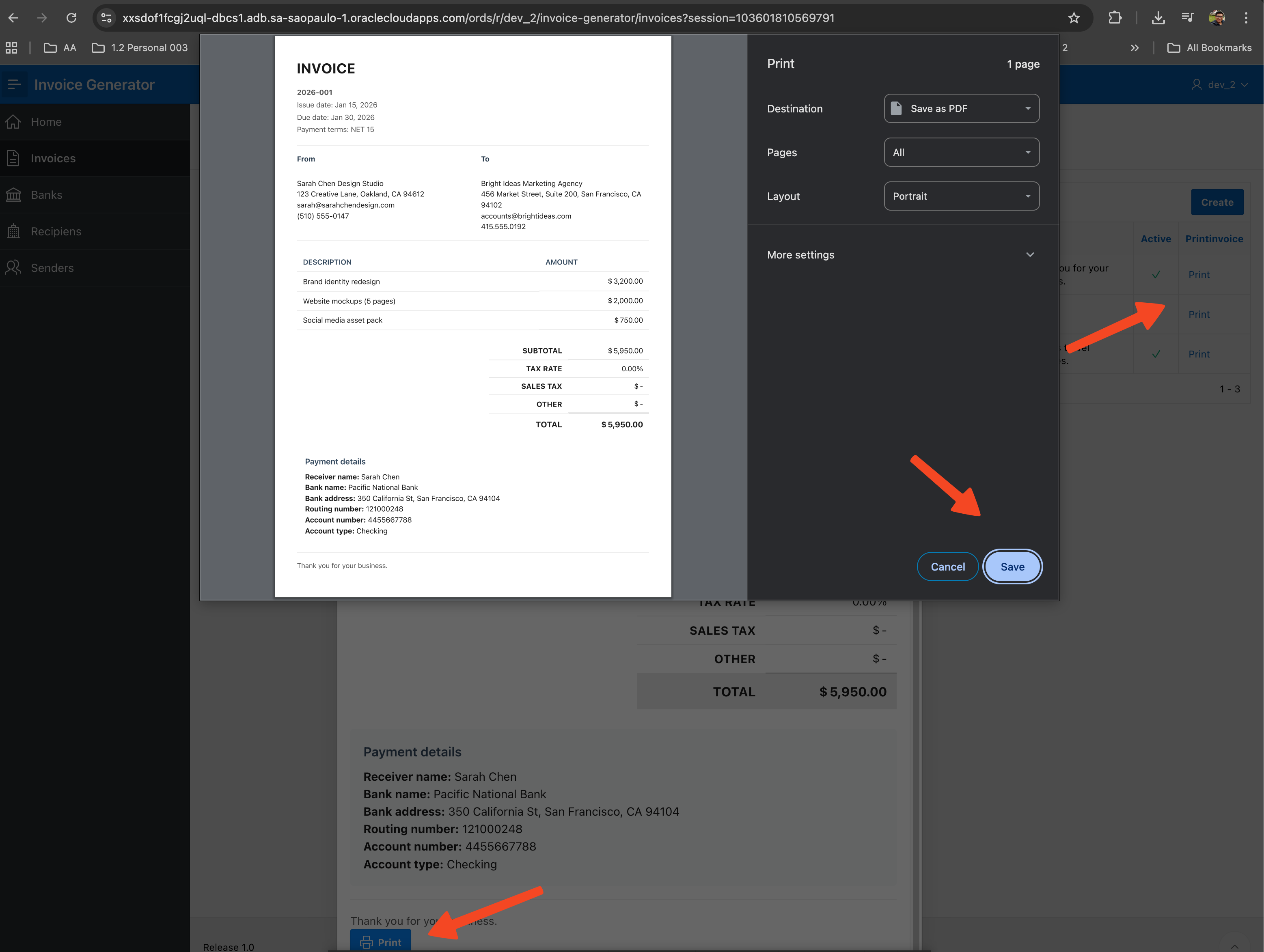The height and width of the screenshot is (952, 1264).
Task: Open the Recipiens page from the sidebar
Action: tap(56, 231)
